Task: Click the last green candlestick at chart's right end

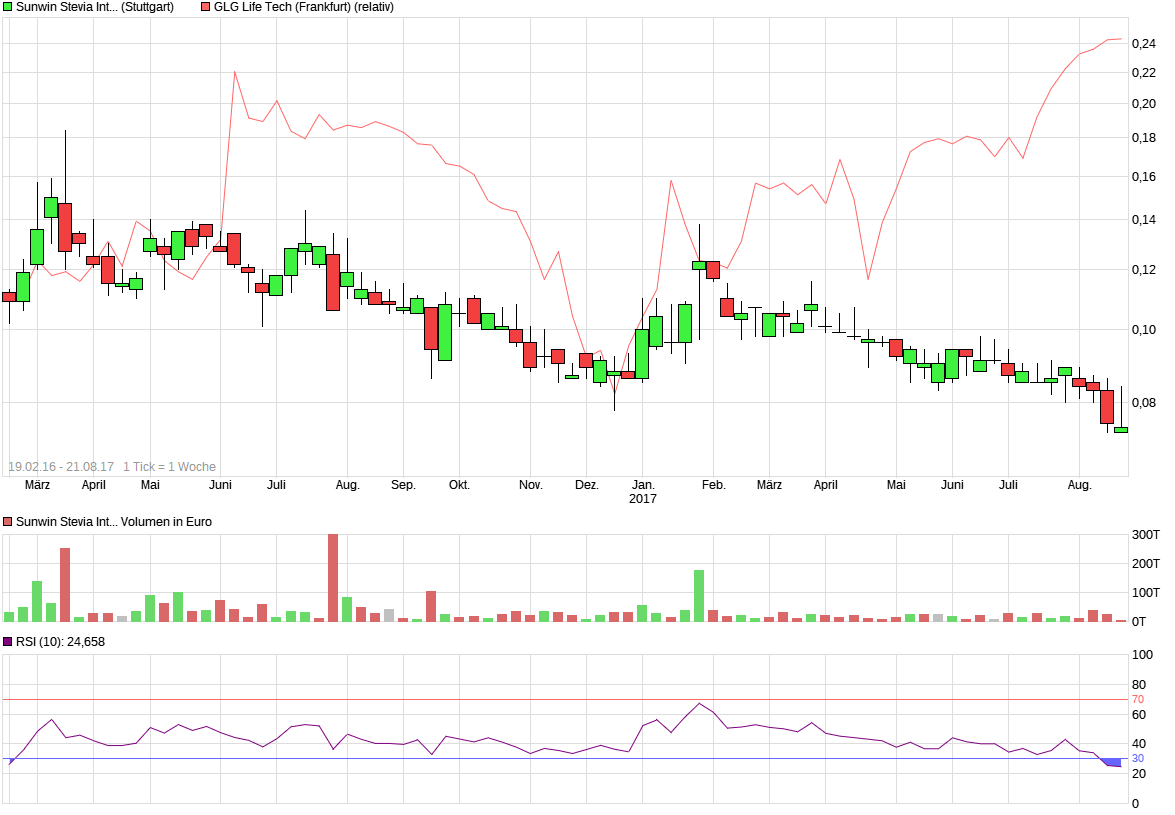Action: click(1121, 430)
